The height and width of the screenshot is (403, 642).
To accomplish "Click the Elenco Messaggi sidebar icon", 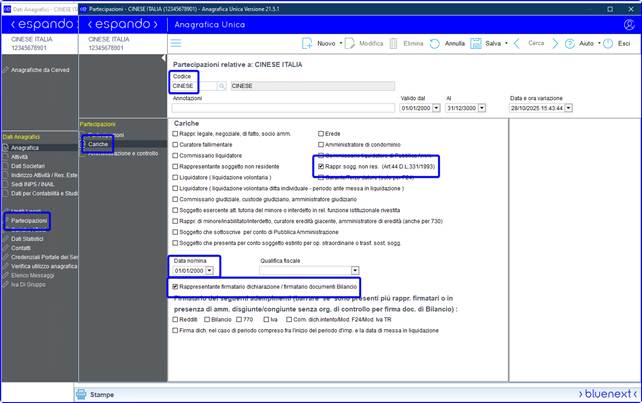I will point(5,275).
